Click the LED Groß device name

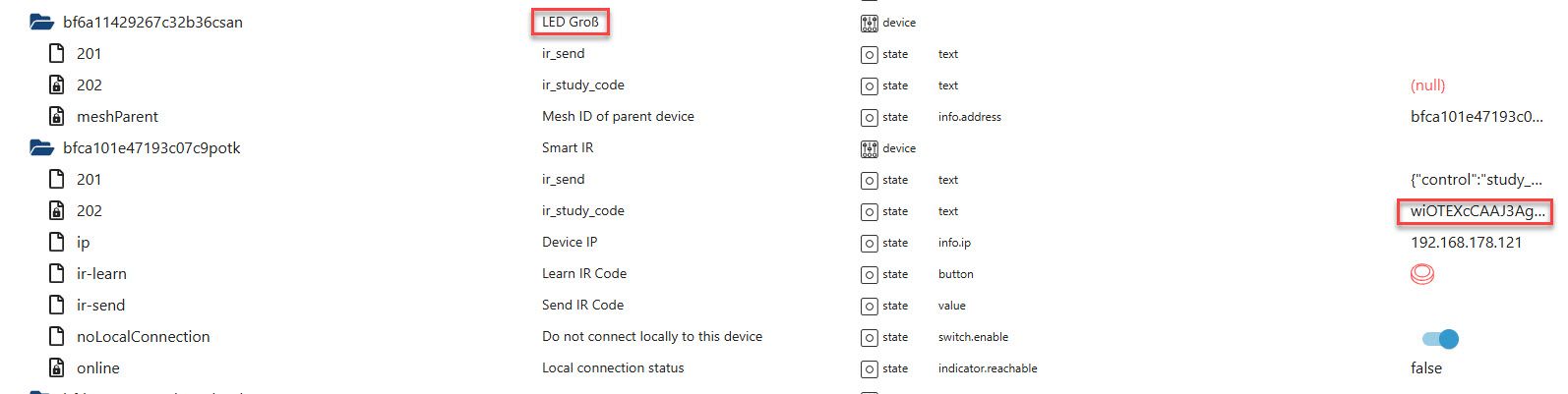tap(571, 22)
